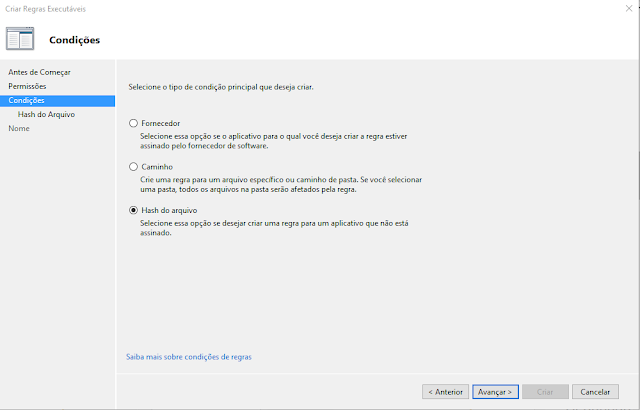The width and height of the screenshot is (640, 410).
Task: Open Saiba mais sobre condições de regras link
Action: [x=189, y=357]
